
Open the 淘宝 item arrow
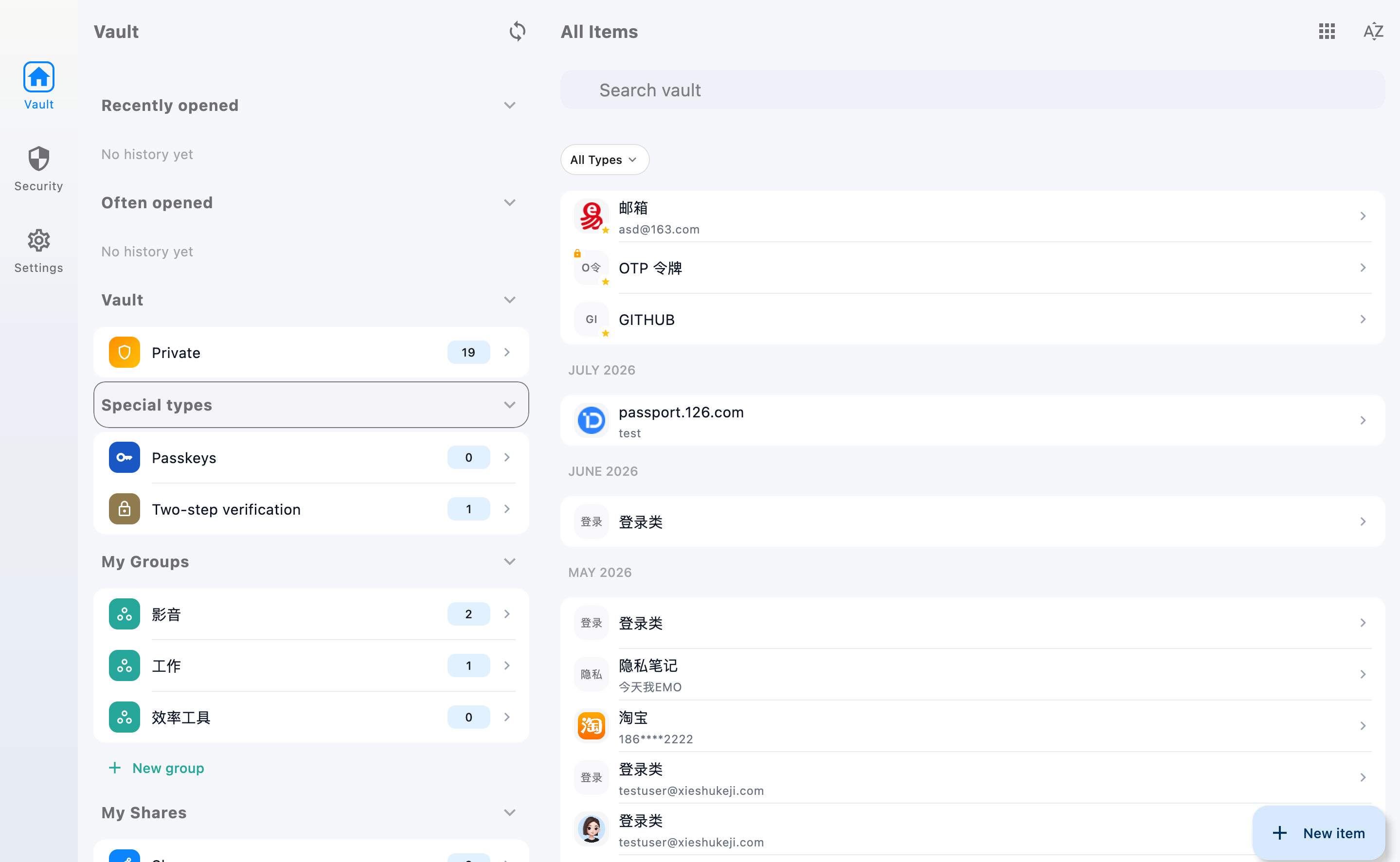[x=1363, y=726]
